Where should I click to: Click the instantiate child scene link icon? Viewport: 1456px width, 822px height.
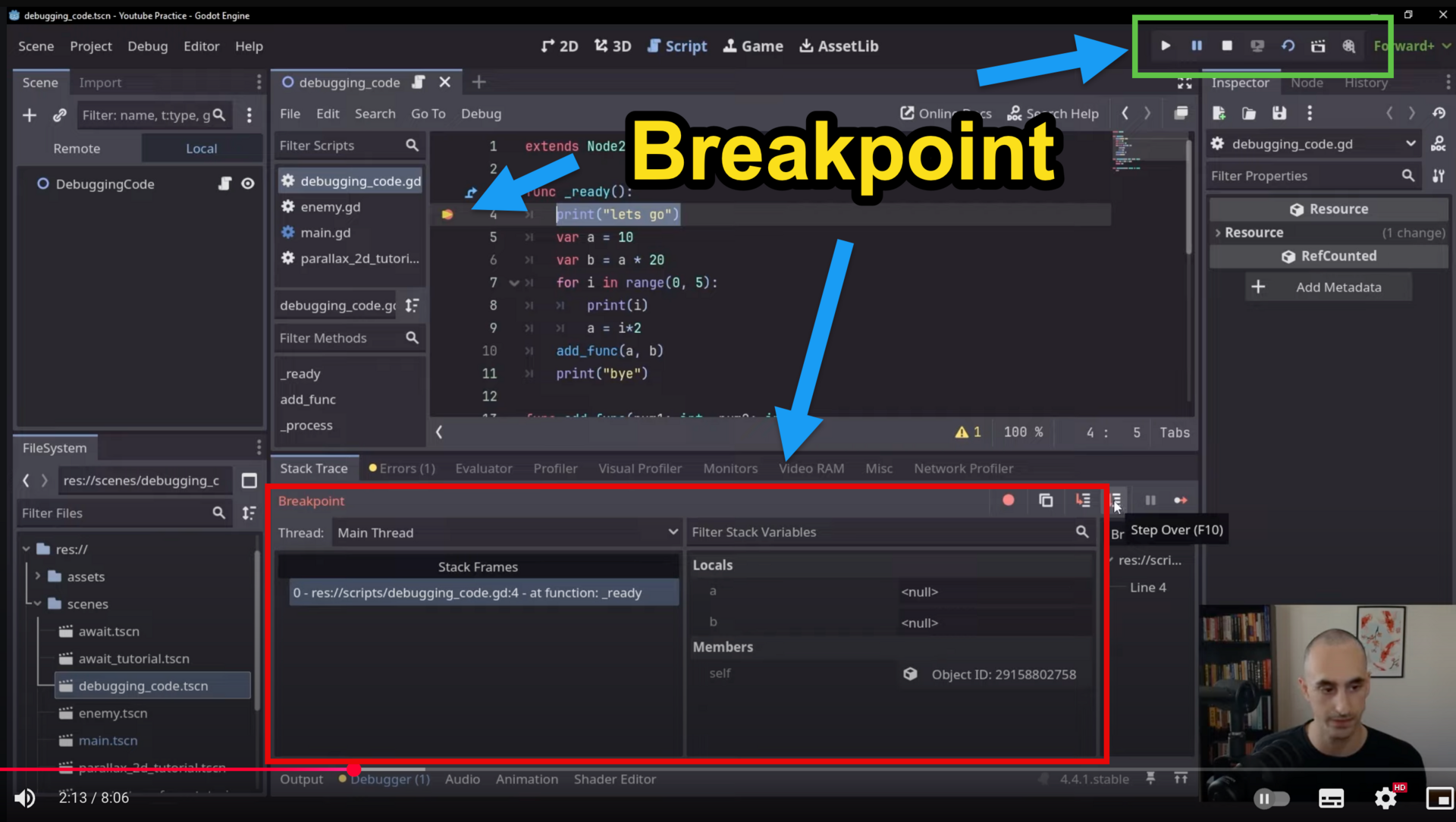(59, 115)
